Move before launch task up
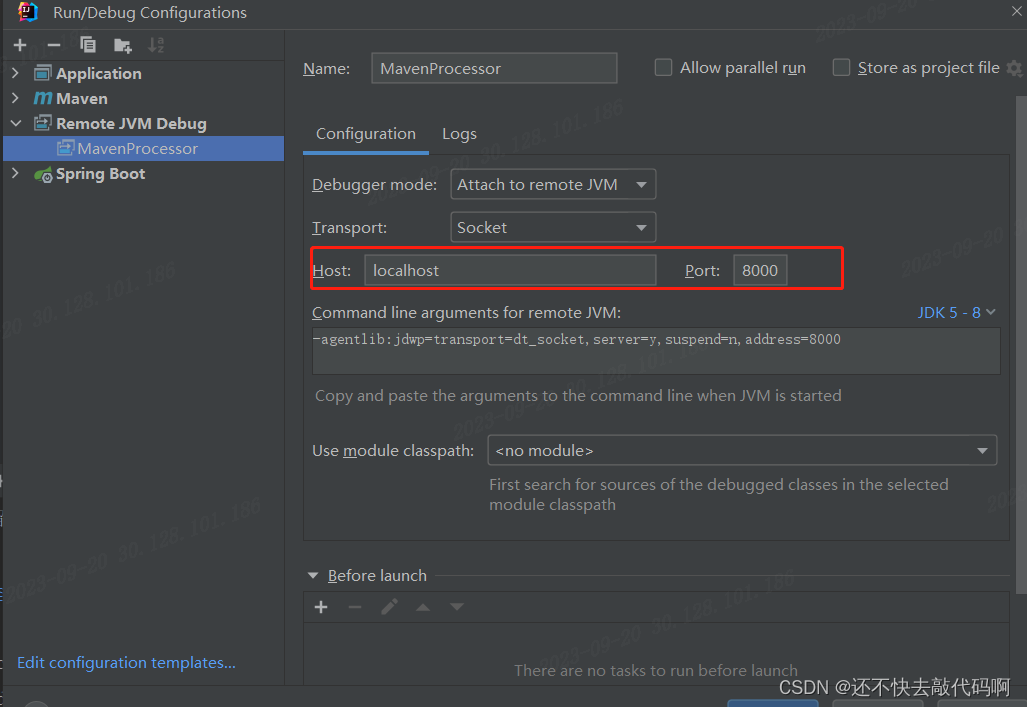The image size is (1027, 707). pyautogui.click(x=423, y=607)
